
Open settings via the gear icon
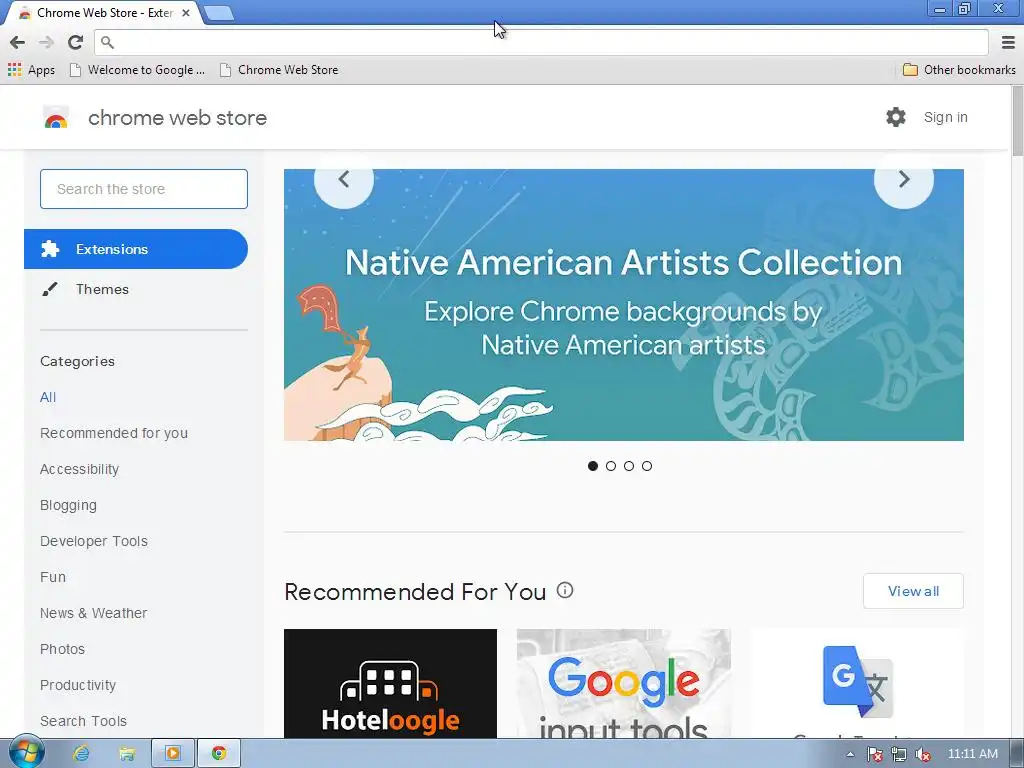coord(895,118)
